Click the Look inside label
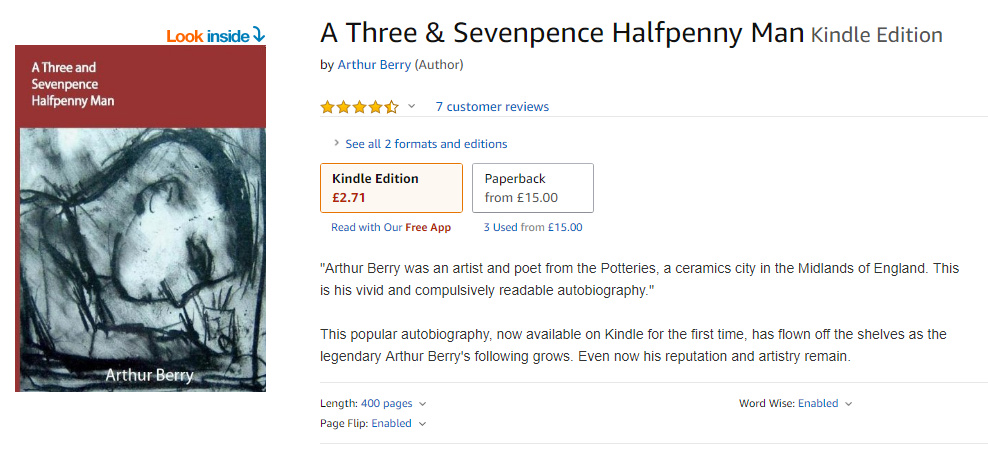 (x=207, y=36)
